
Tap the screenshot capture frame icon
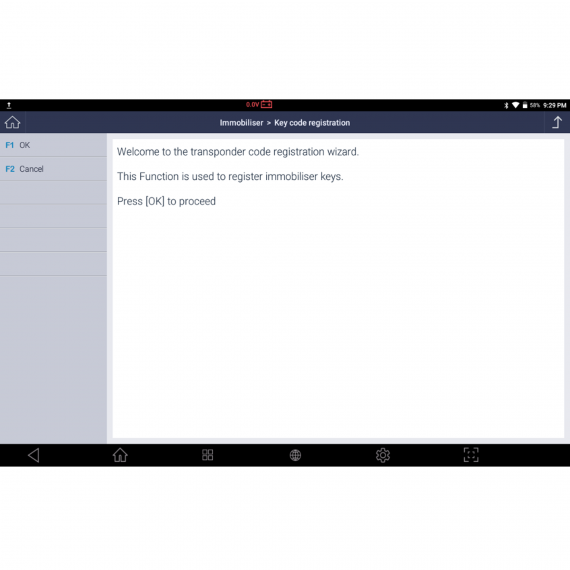[x=471, y=455]
